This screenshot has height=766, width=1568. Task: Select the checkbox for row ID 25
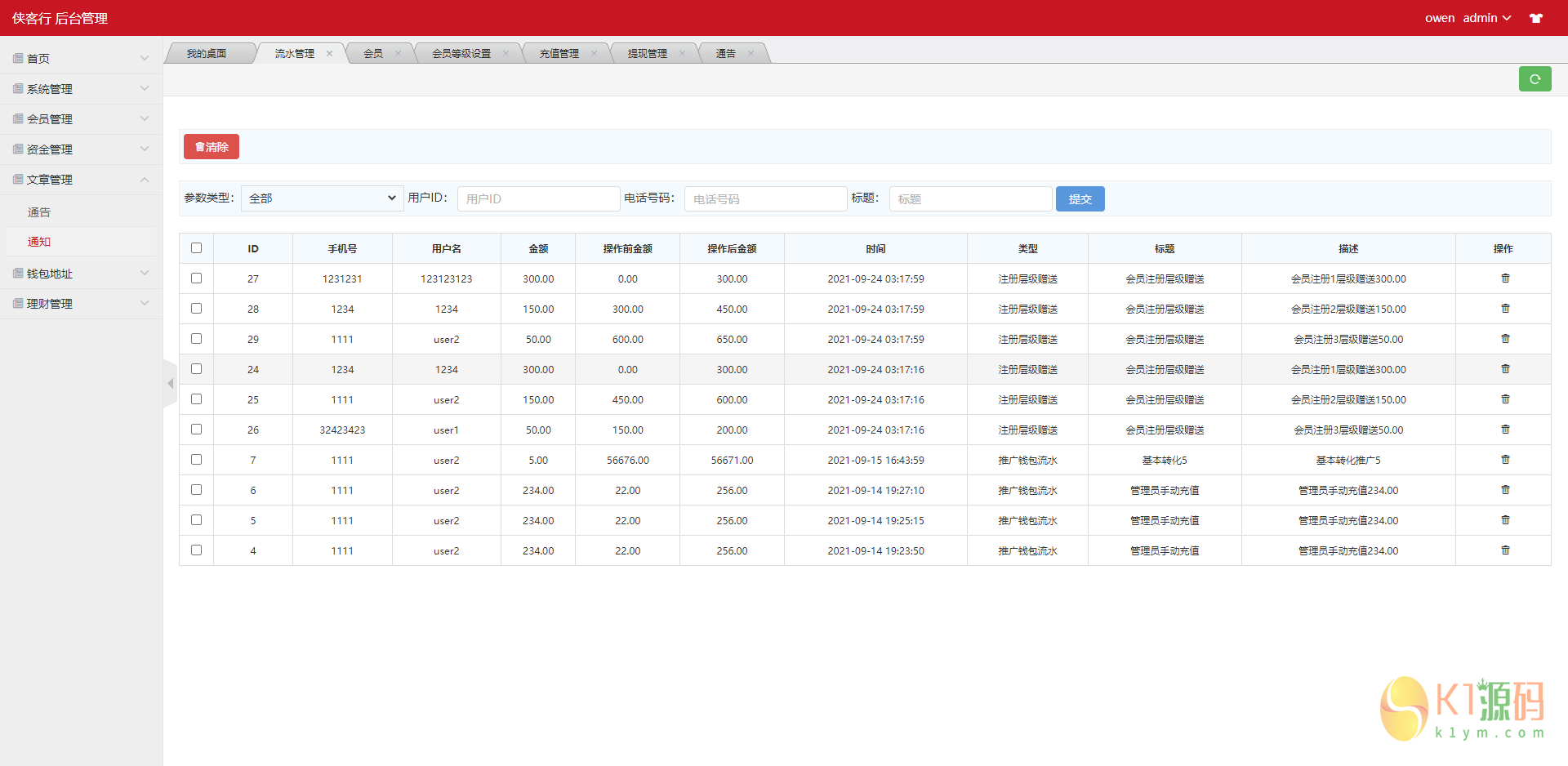196,399
